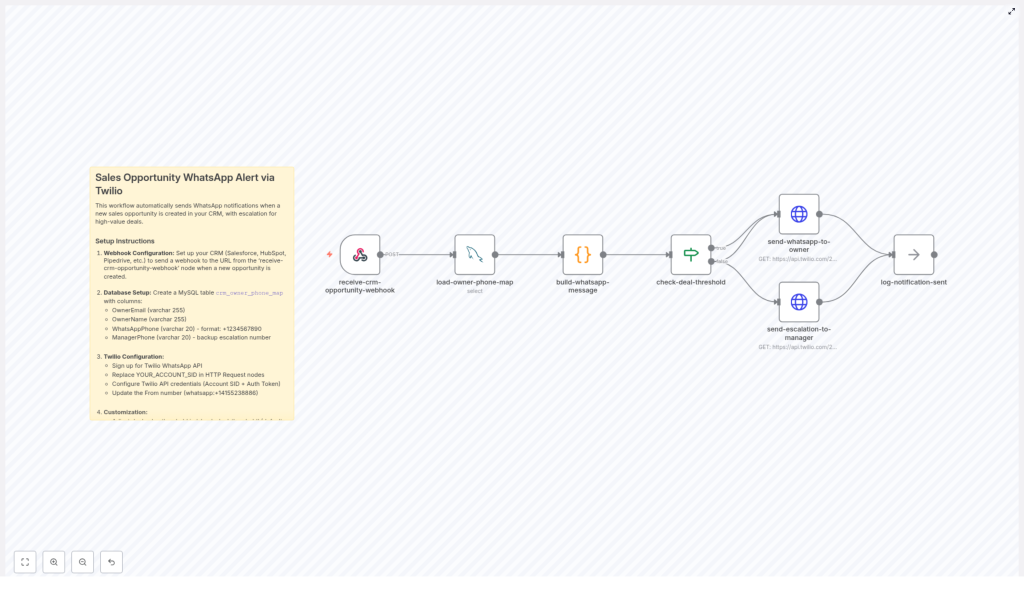This screenshot has height=601, width=1024.
Task: Select the receive-crm-opportunity-webhook node icon
Action: 360,255
